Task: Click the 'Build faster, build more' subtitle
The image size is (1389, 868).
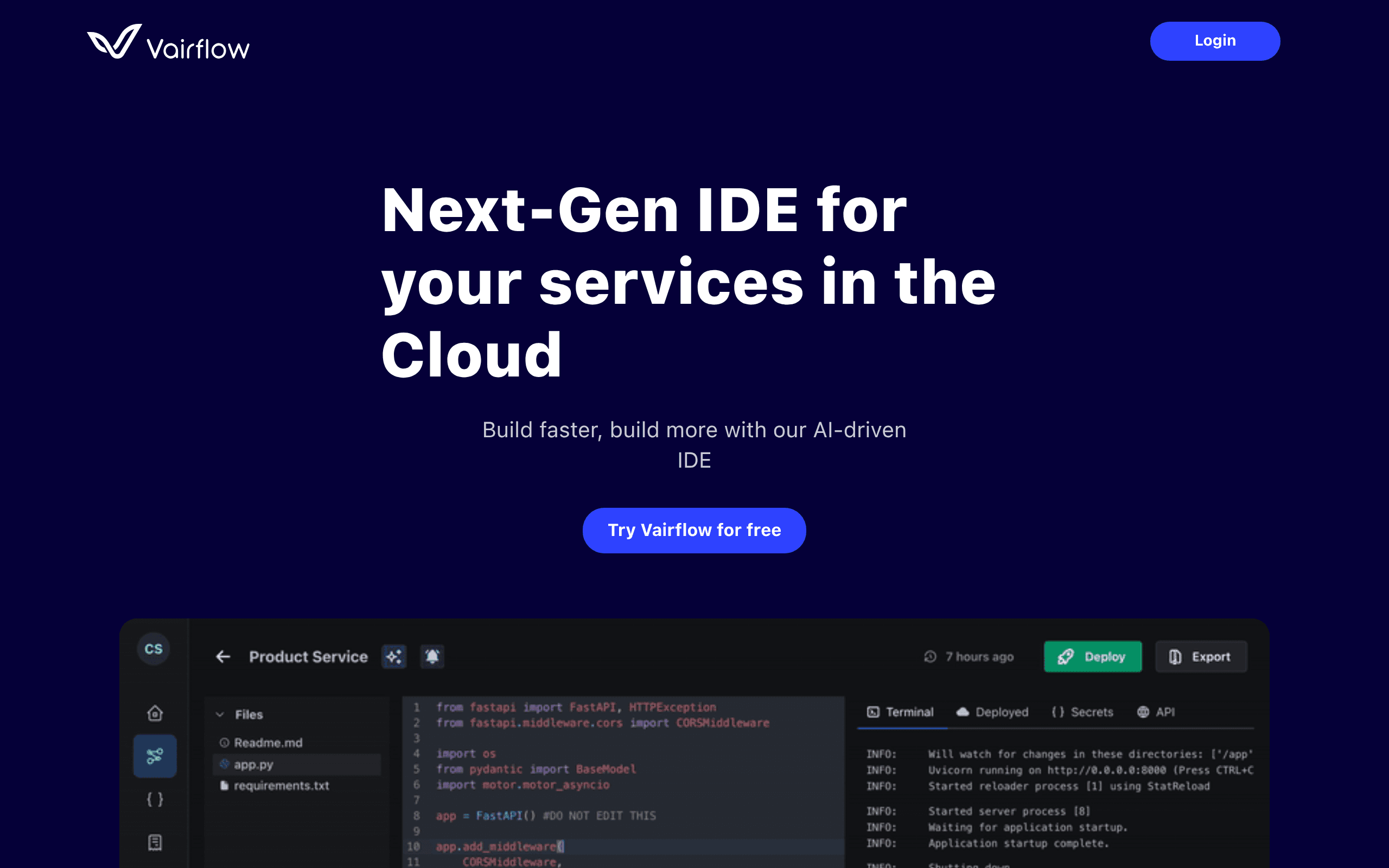Action: point(694,445)
